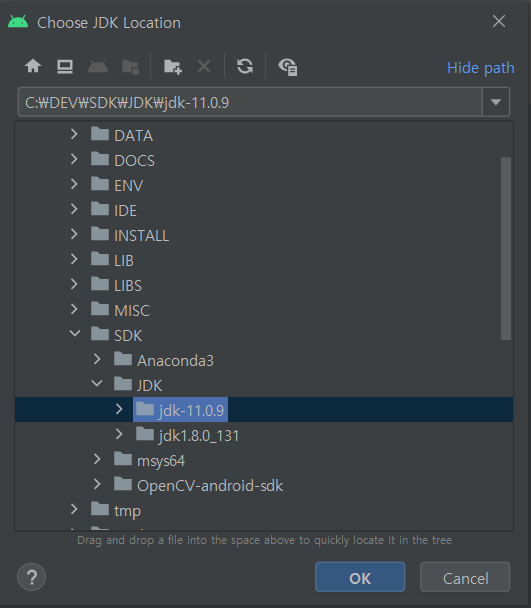Expand the IDE folder node
Image resolution: width=531 pixels, height=608 pixels.
point(74,209)
